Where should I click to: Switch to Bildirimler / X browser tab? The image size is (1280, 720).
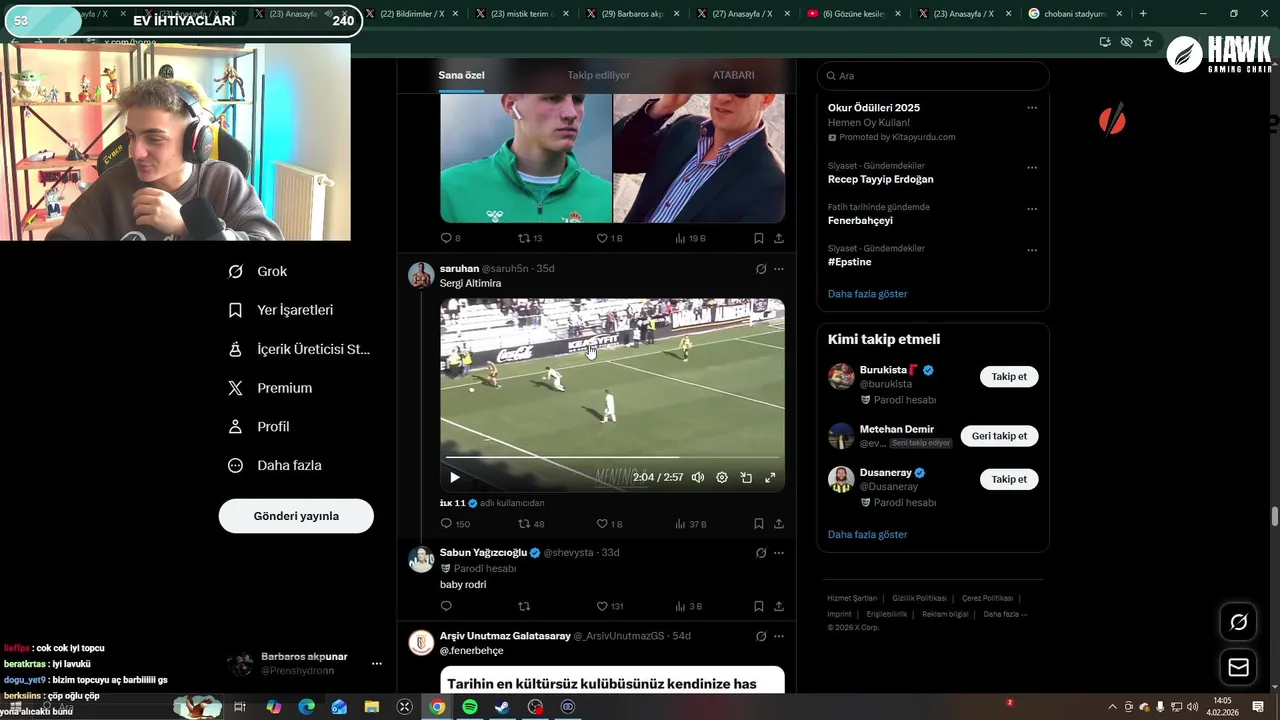point(411,14)
